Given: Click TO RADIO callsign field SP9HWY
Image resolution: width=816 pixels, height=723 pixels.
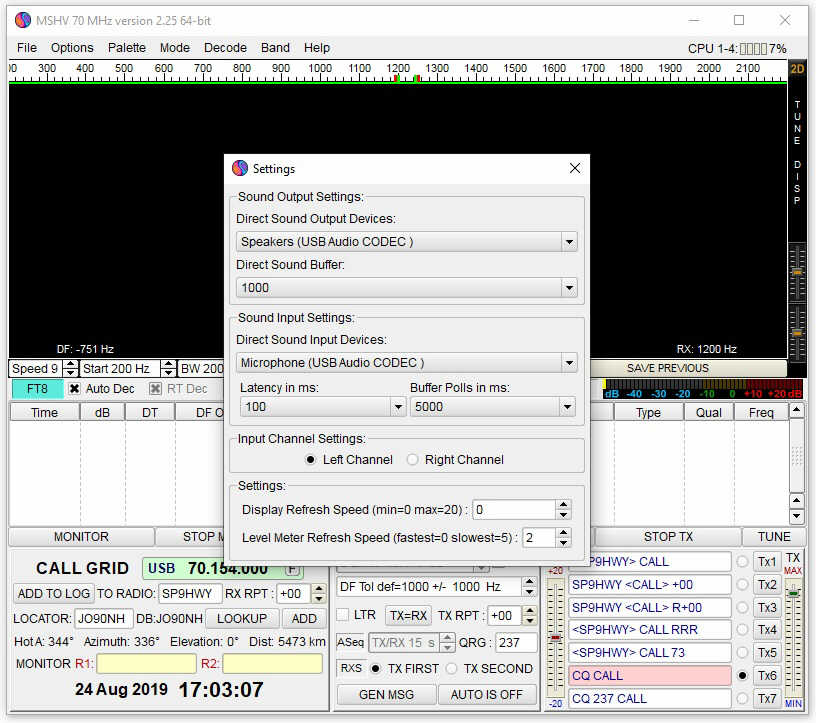Looking at the screenshot, I should pos(190,593).
